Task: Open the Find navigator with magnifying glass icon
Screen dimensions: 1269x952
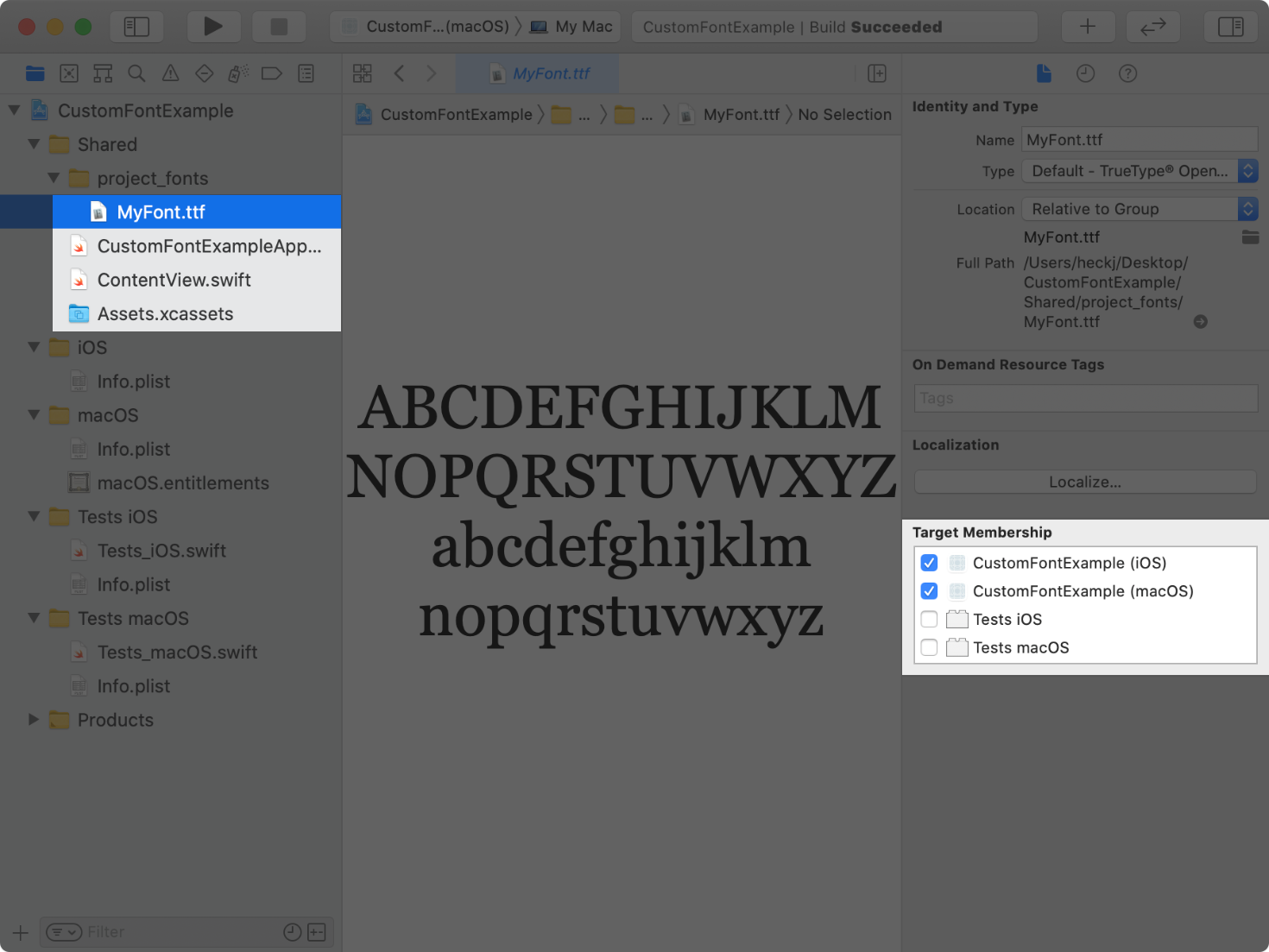Action: coord(136,73)
